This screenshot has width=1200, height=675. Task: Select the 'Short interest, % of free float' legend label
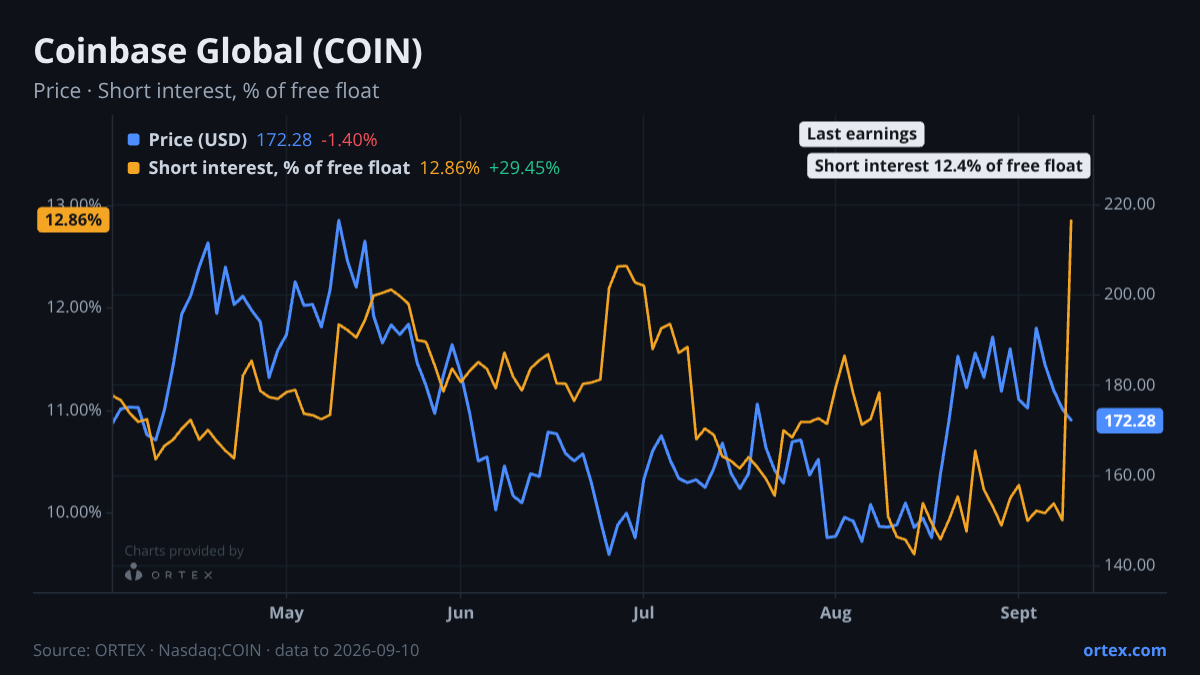279,168
